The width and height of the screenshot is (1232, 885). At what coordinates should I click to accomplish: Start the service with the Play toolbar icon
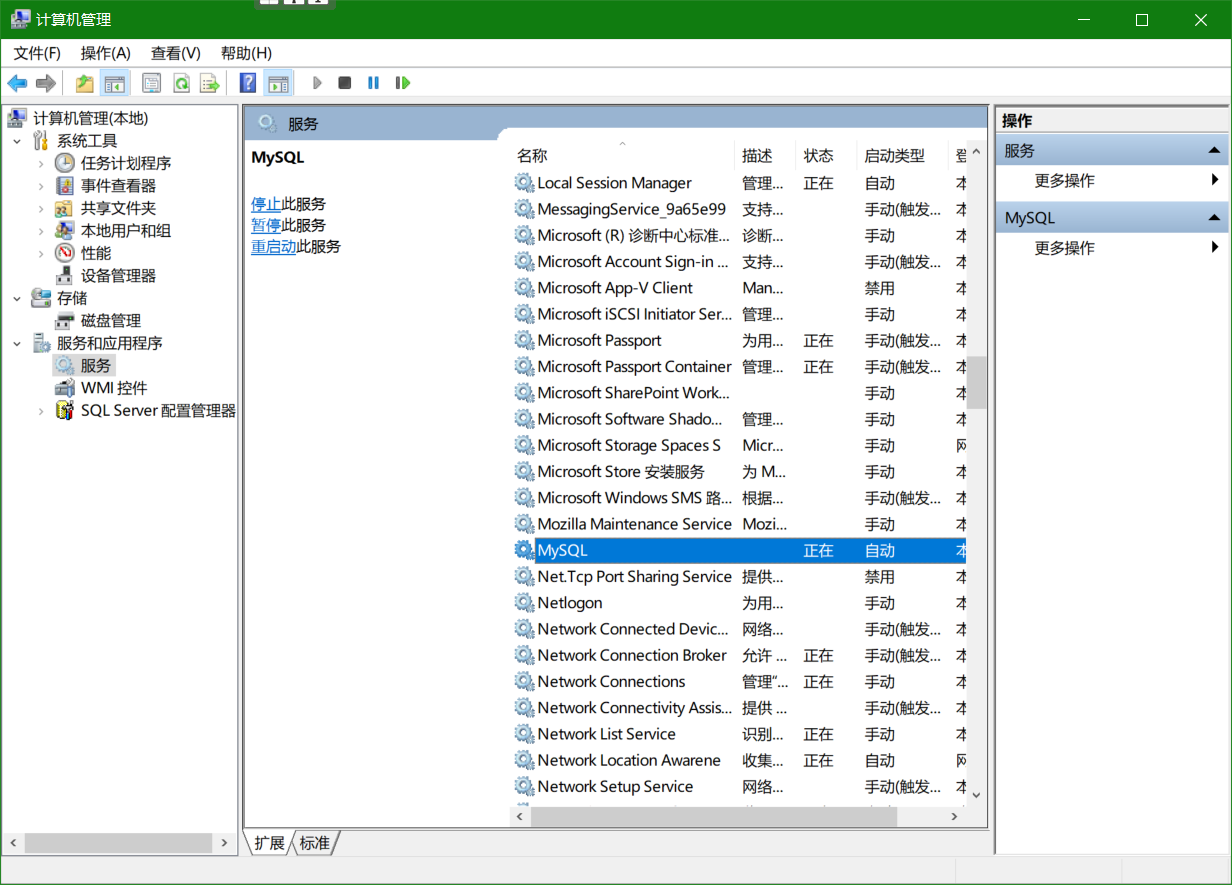tap(317, 83)
